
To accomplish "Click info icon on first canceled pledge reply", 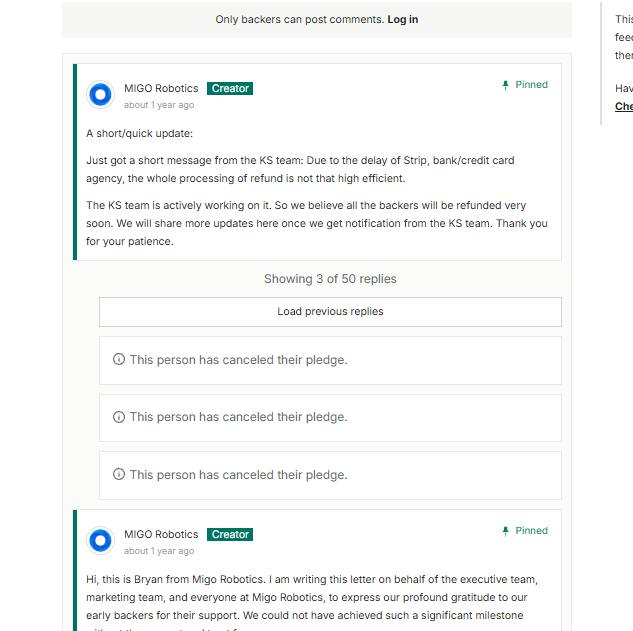I will click(119, 359).
